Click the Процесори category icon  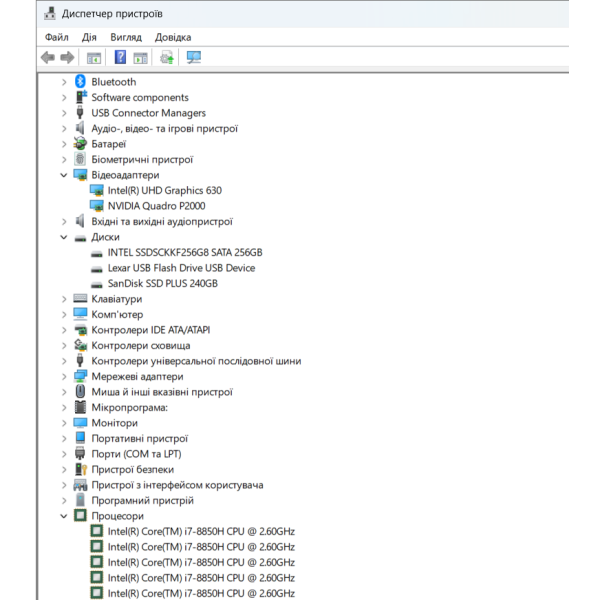pos(80,515)
